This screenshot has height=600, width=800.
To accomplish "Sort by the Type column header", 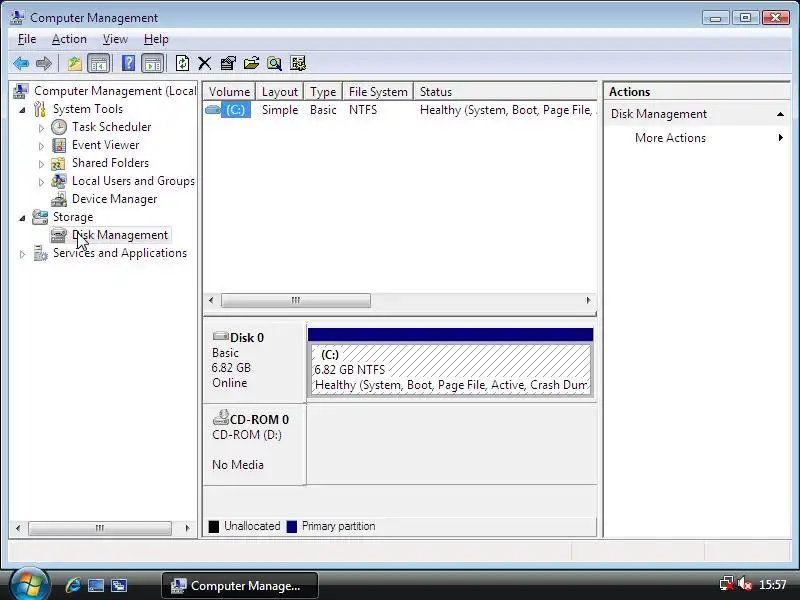I will pyautogui.click(x=323, y=91).
